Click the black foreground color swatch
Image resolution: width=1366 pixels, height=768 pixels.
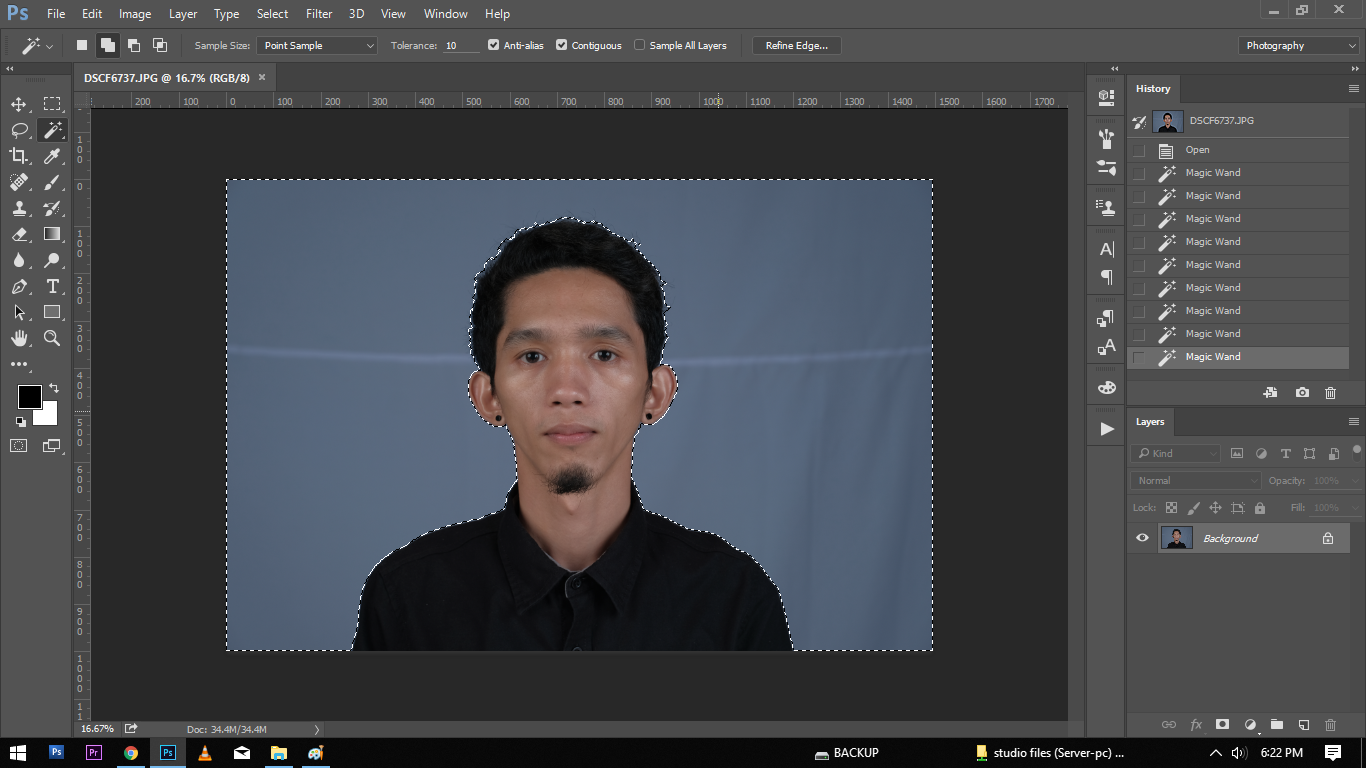(x=29, y=396)
